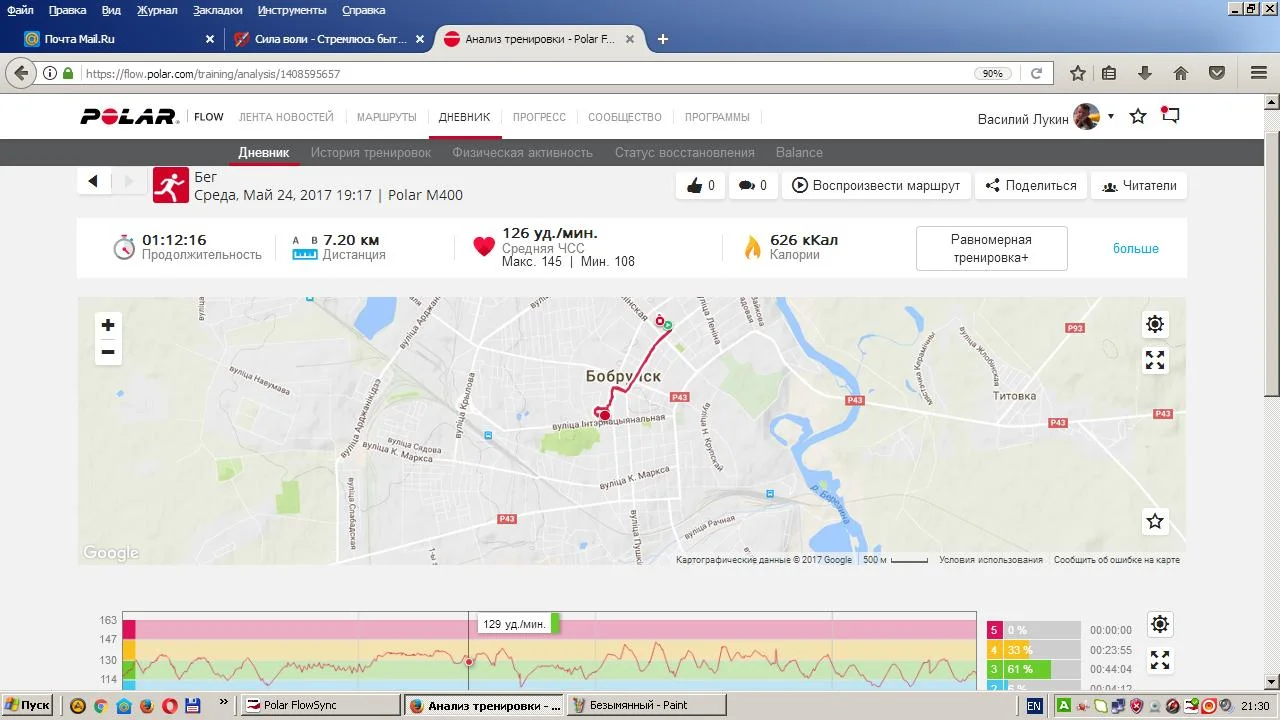Show site info icon in address bar

click(50, 73)
